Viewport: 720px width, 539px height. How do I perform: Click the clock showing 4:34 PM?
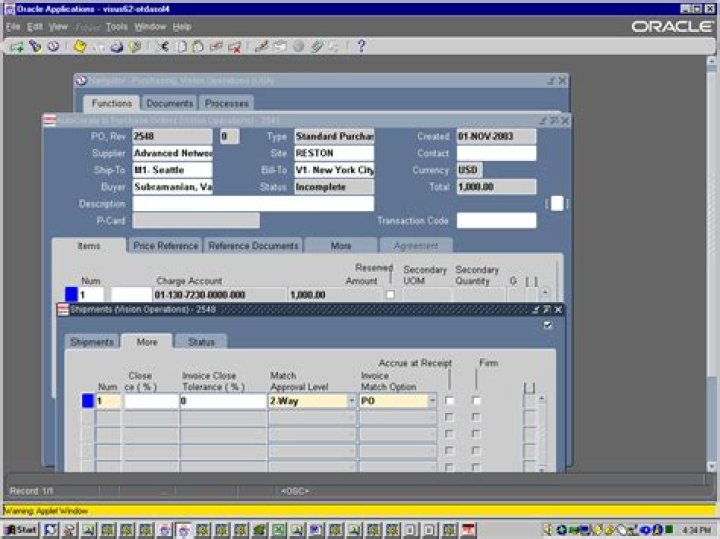pos(696,530)
